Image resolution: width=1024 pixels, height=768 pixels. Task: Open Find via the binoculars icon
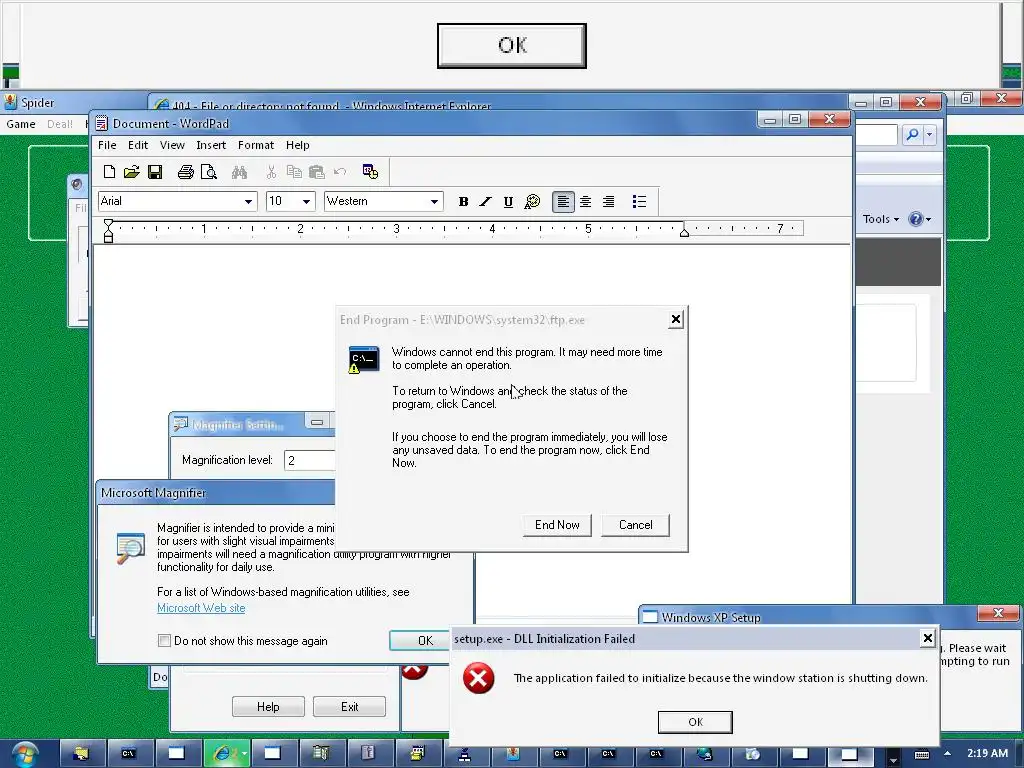click(239, 172)
